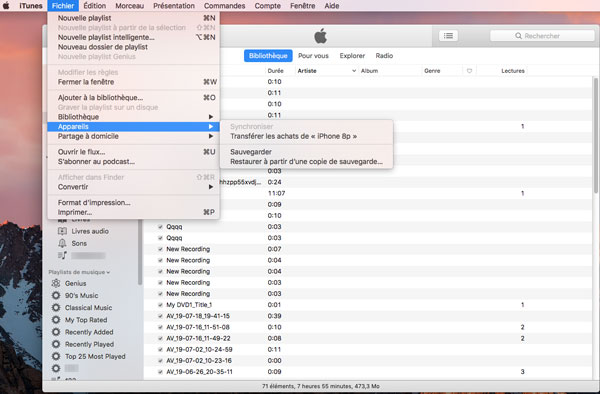Choose Ouvrir le flux
Viewport: 600px width, 394px height.
coord(133,152)
